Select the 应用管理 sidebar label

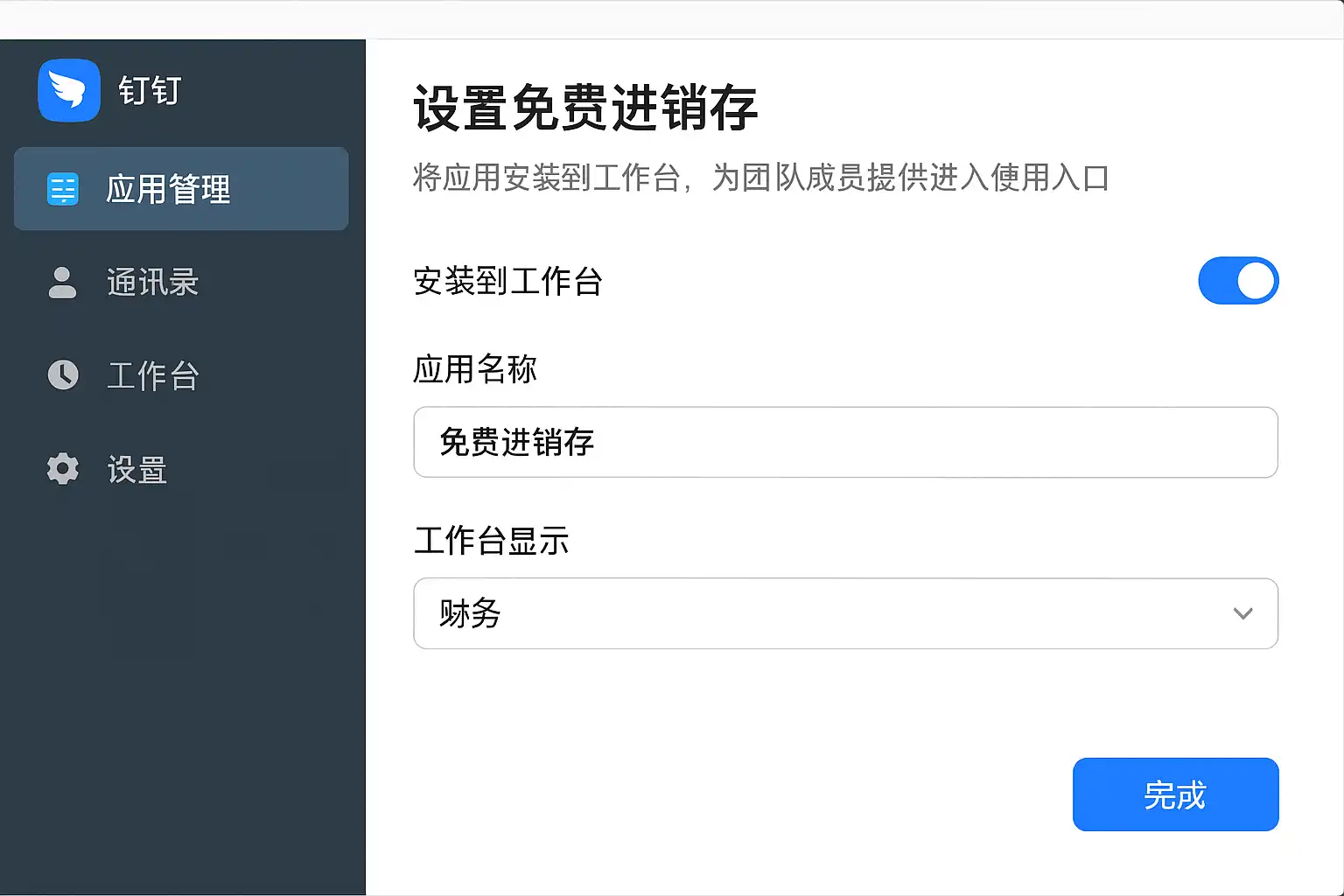coord(168,189)
